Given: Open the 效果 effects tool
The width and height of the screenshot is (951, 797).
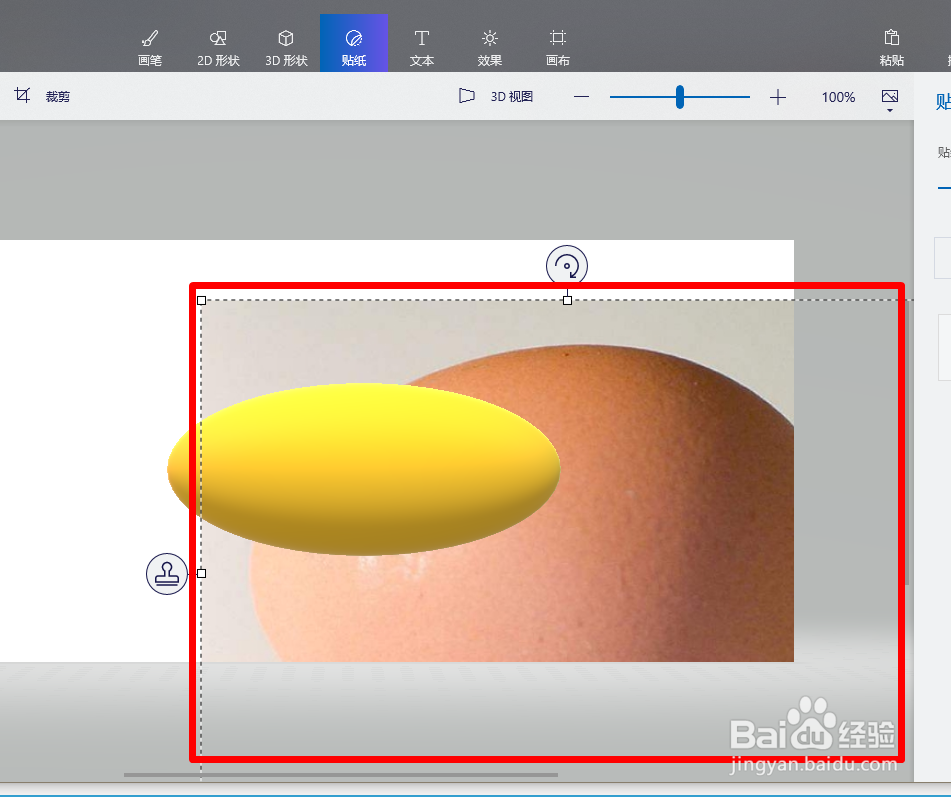Looking at the screenshot, I should pyautogui.click(x=489, y=47).
